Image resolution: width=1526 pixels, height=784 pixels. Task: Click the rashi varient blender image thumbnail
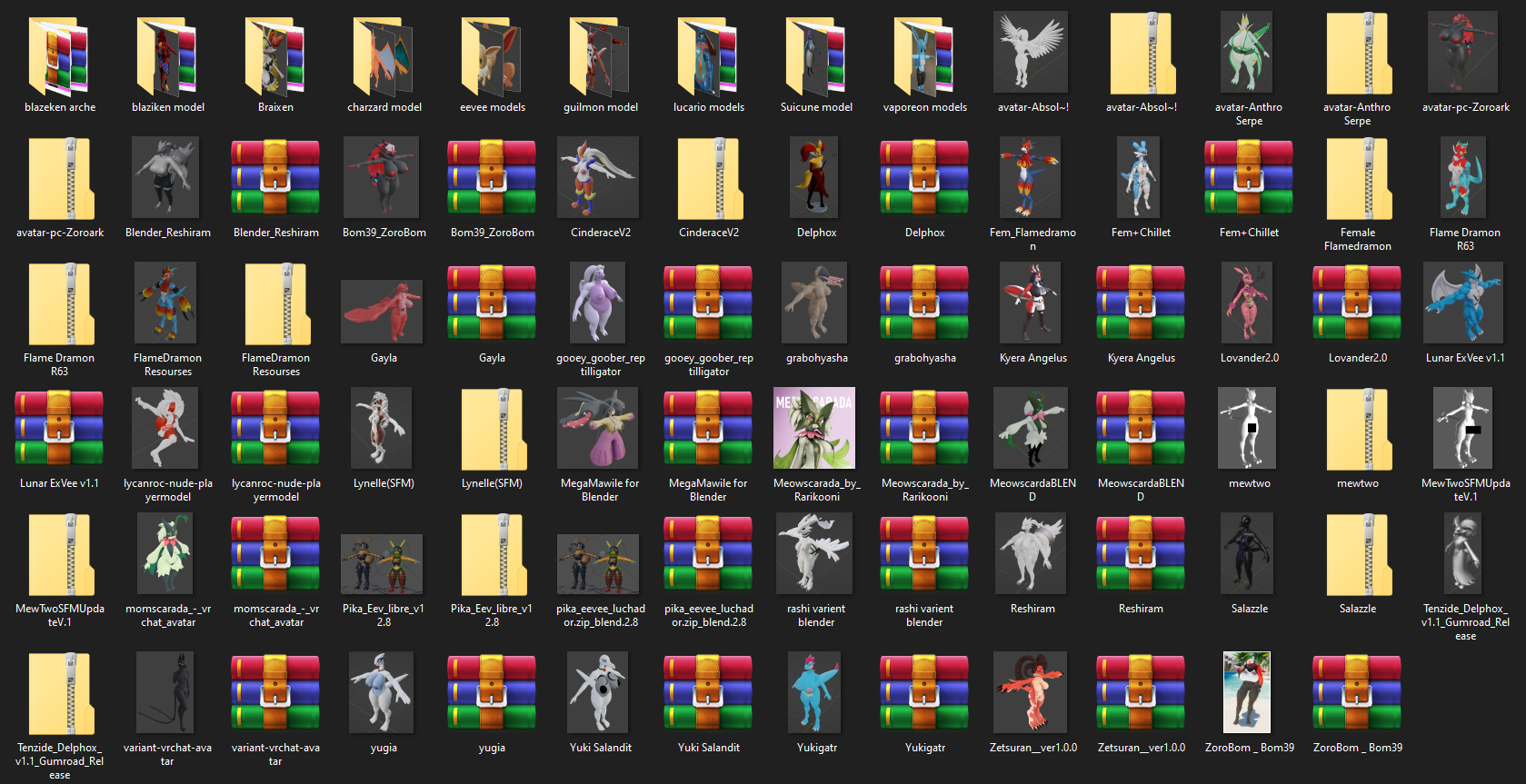(x=814, y=553)
